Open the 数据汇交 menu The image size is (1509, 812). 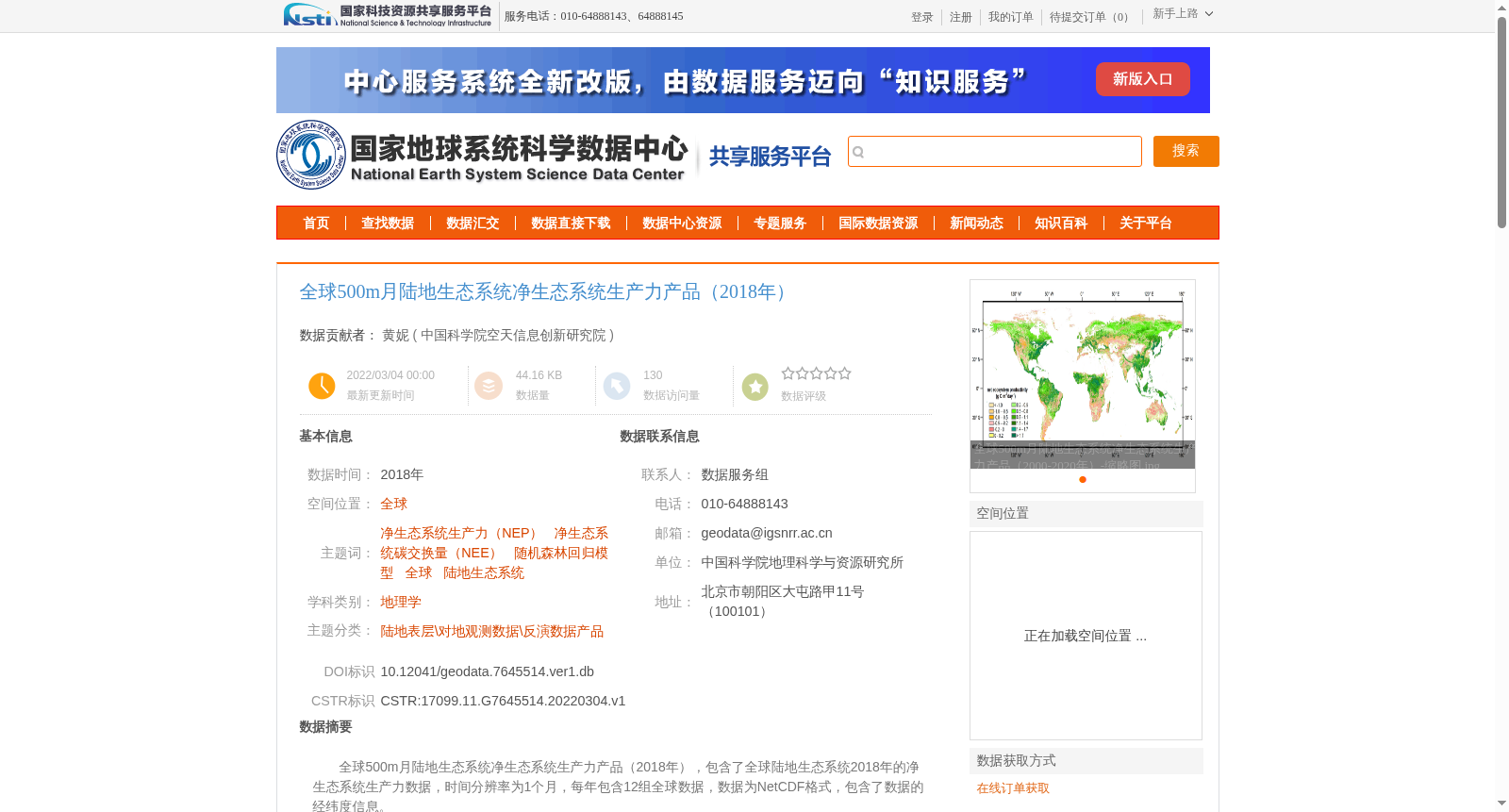click(x=473, y=224)
